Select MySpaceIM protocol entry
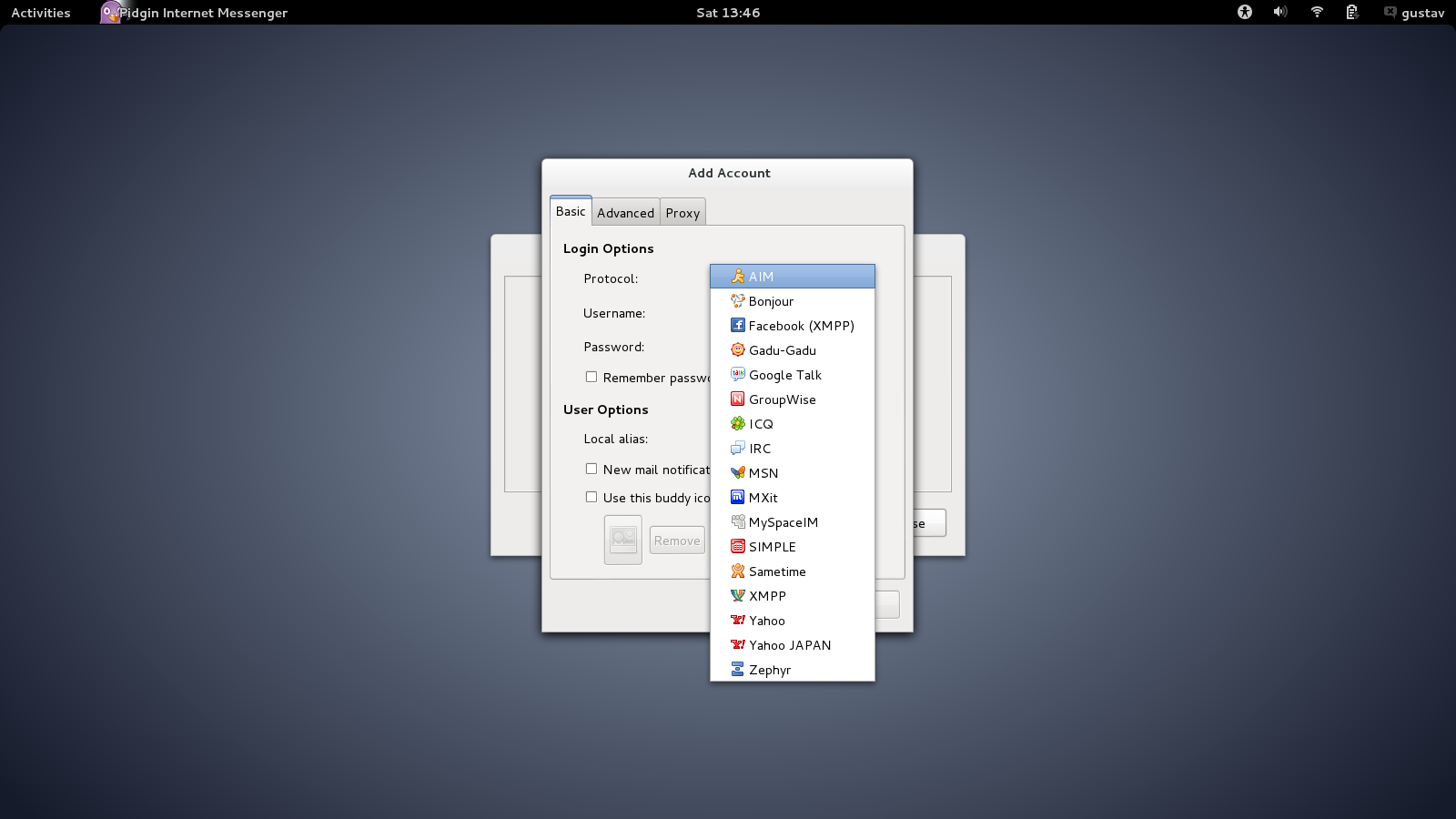 click(x=793, y=521)
